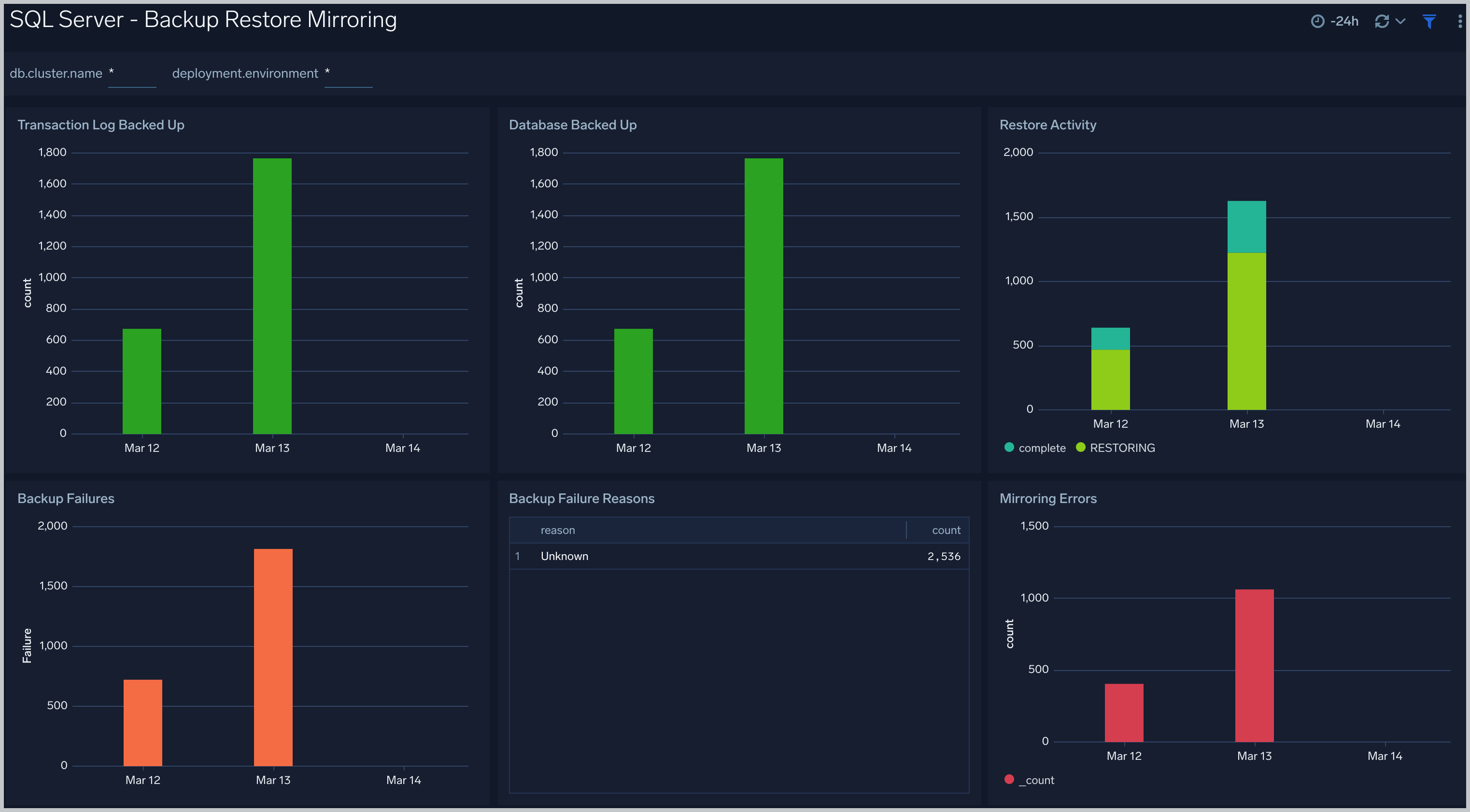
Task: Click the Mirroring Errors panel title
Action: point(1048,498)
